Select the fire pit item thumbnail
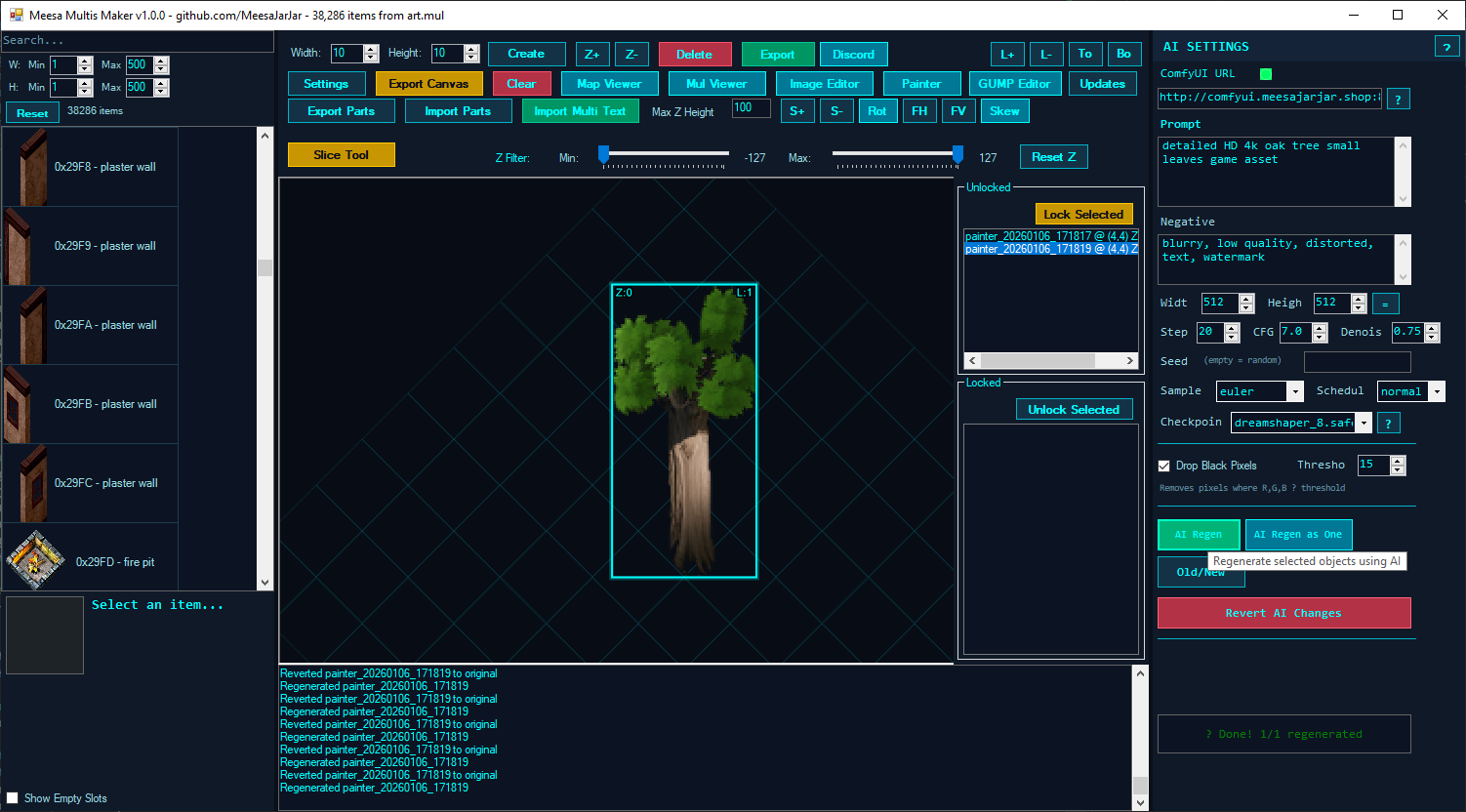The width and height of the screenshot is (1466, 812). (36, 561)
